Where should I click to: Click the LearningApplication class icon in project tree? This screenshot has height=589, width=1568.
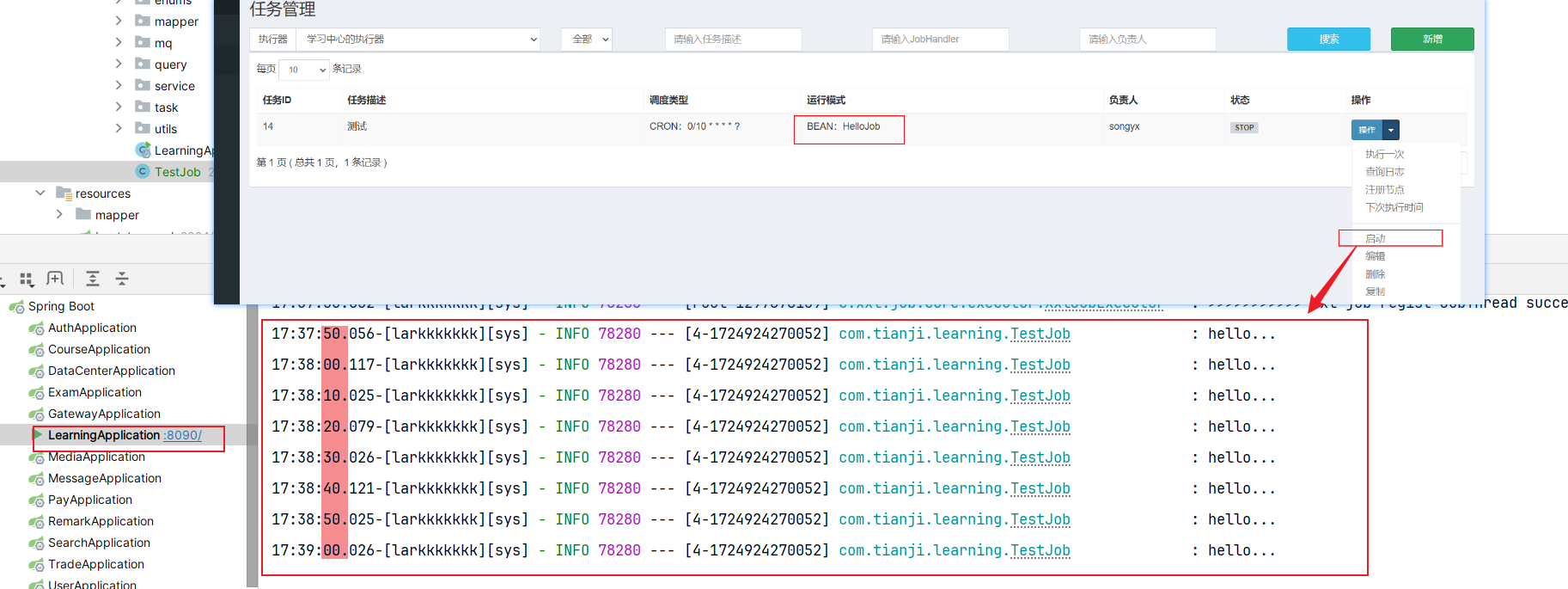[143, 150]
